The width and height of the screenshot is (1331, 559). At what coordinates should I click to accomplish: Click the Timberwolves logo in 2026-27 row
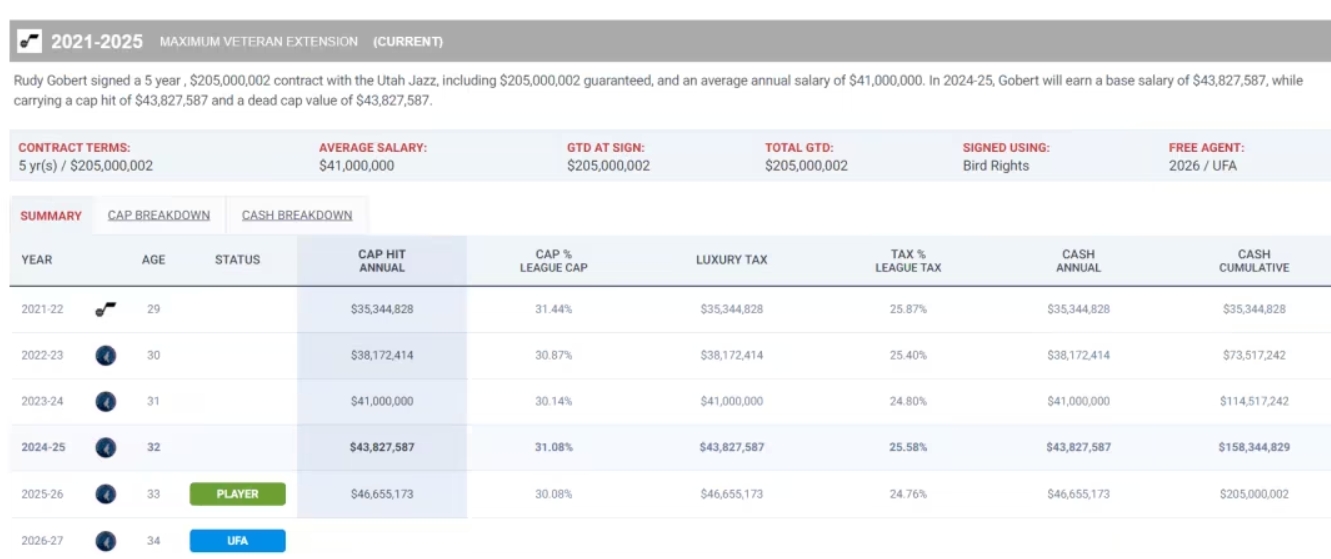click(105, 541)
